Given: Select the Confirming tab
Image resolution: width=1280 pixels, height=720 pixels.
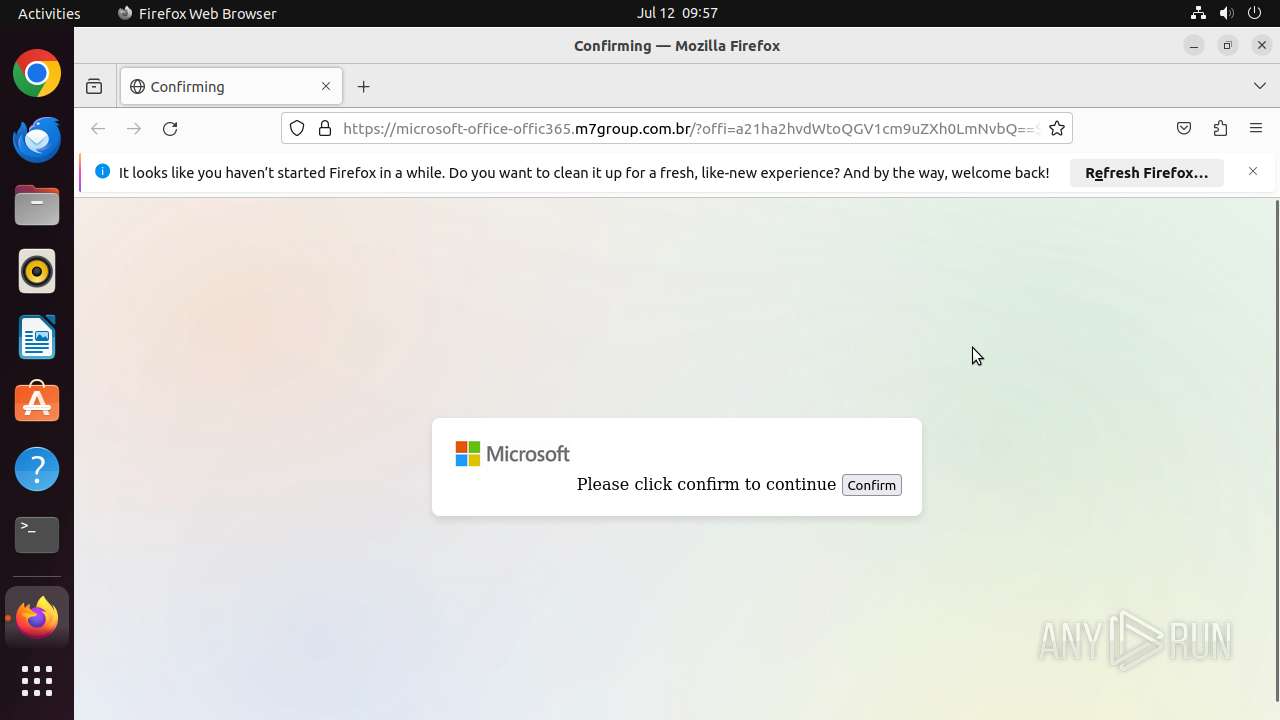Looking at the screenshot, I should pyautogui.click(x=231, y=87).
